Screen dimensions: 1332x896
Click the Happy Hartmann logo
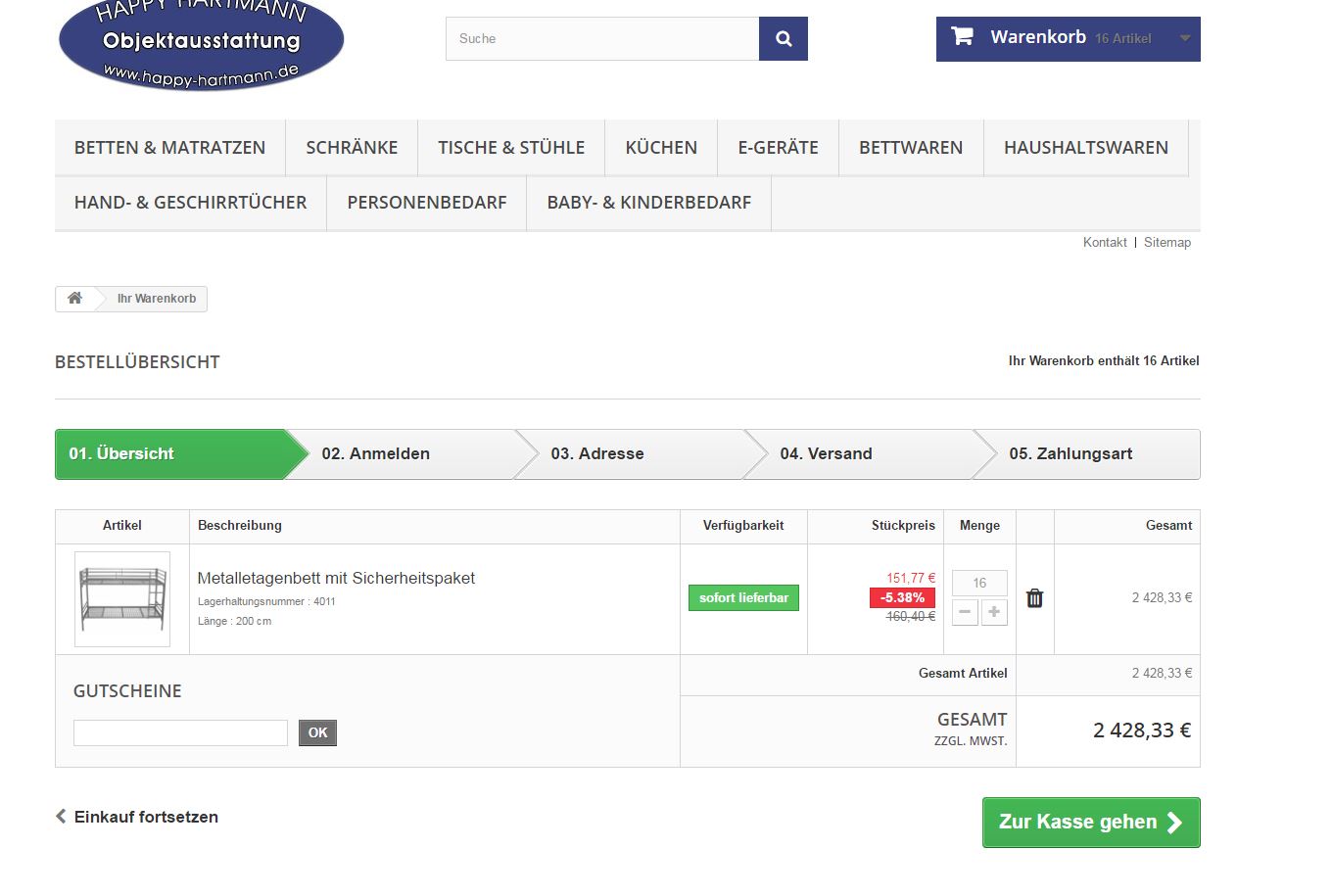(202, 44)
